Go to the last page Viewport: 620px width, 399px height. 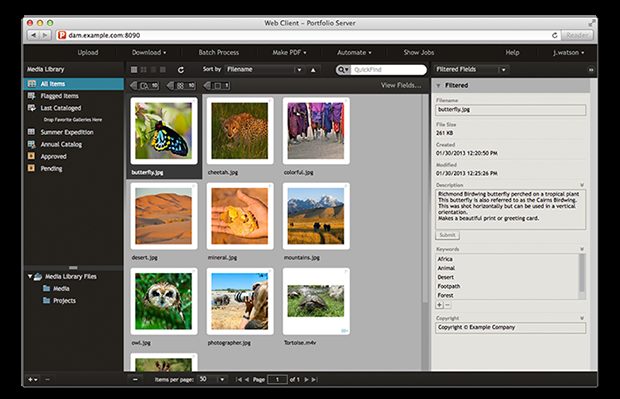click(314, 380)
